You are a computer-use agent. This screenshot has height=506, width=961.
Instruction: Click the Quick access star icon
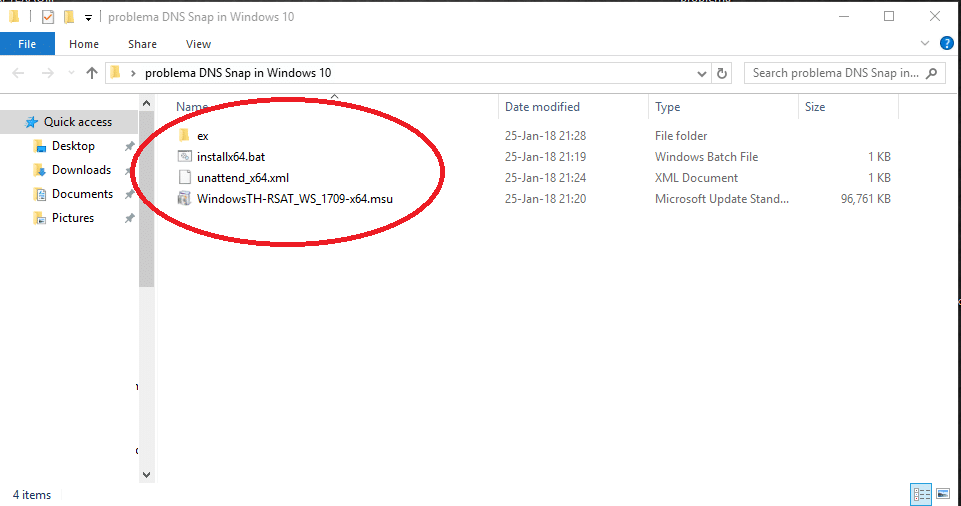tap(31, 122)
